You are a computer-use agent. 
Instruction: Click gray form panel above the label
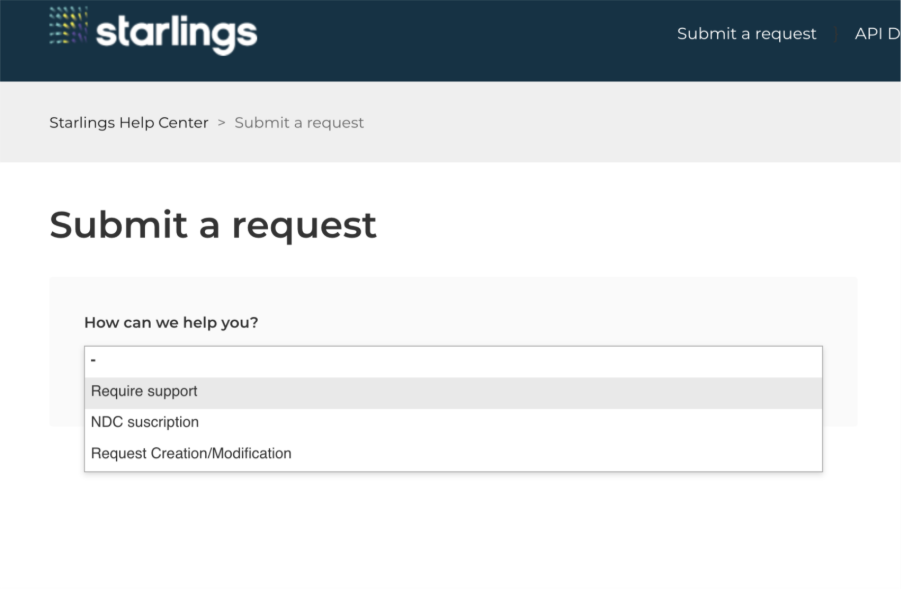pos(450,295)
